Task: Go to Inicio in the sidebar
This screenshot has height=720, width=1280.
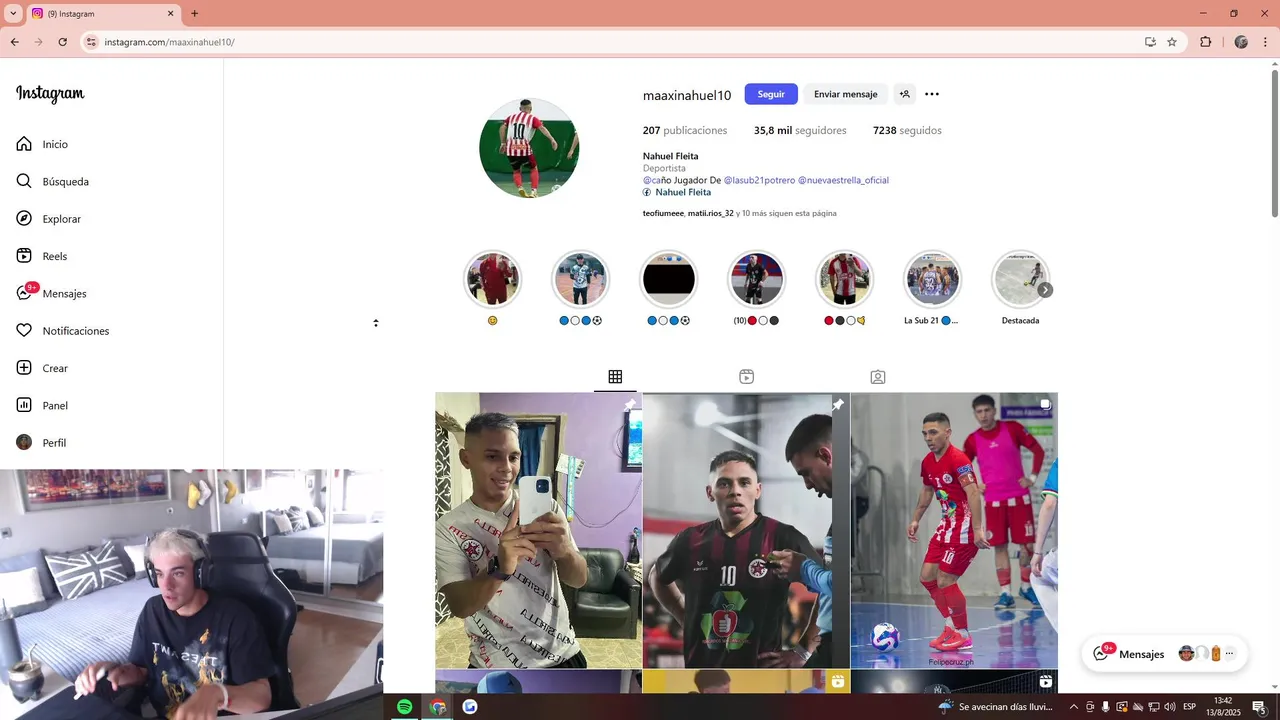Action: [42, 144]
